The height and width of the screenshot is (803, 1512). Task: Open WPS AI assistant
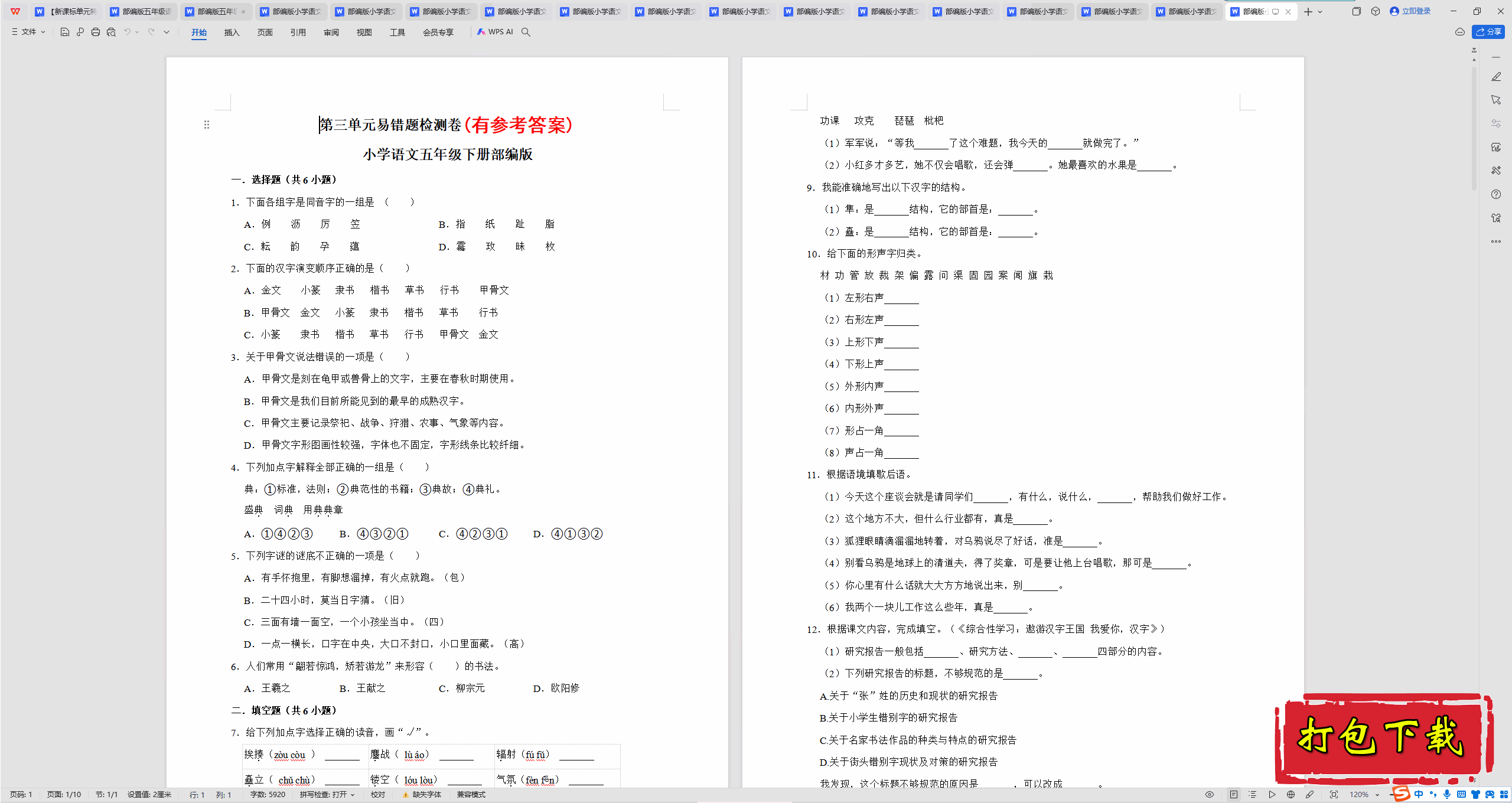pos(495,32)
